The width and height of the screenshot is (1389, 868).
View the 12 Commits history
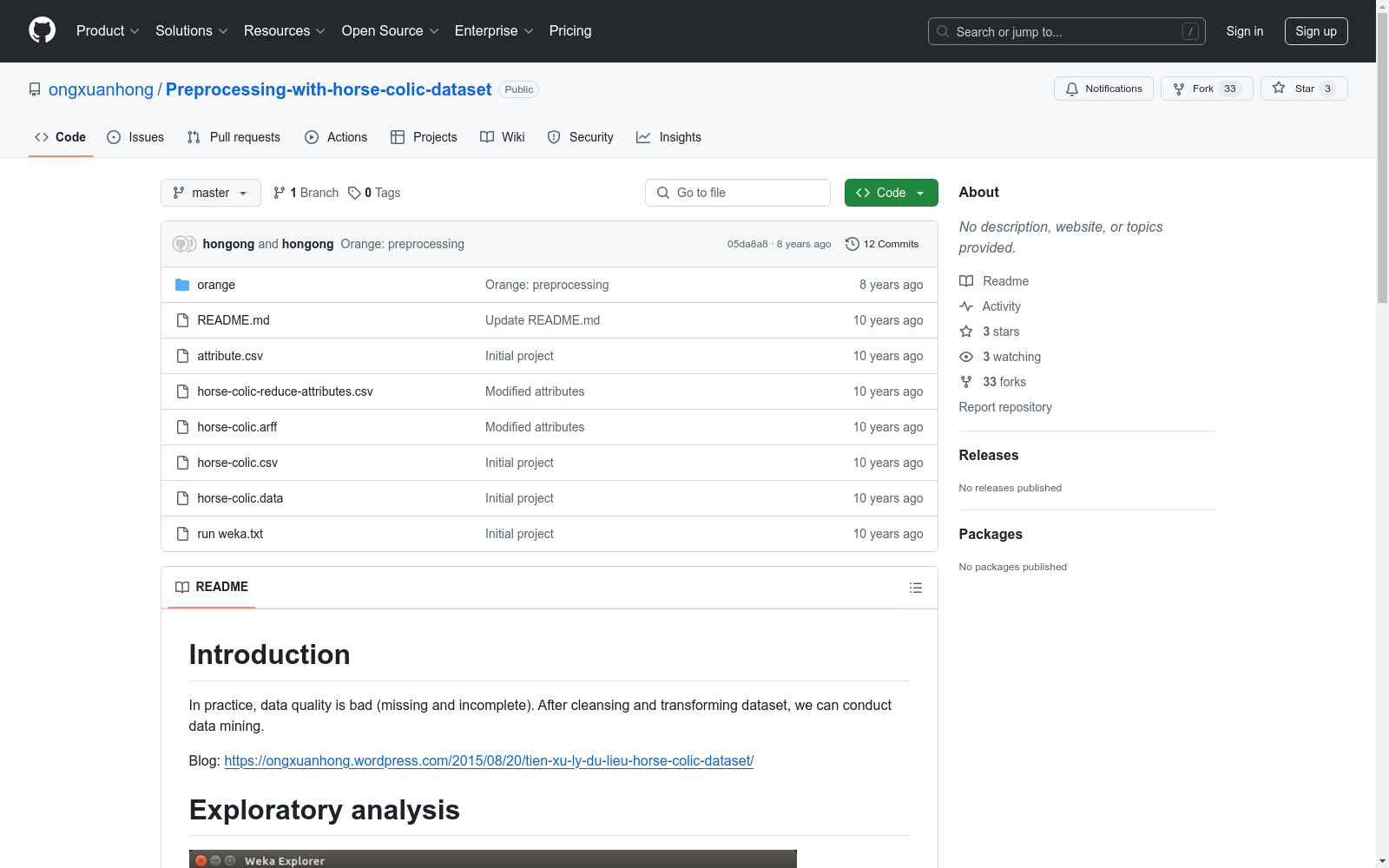(x=882, y=244)
